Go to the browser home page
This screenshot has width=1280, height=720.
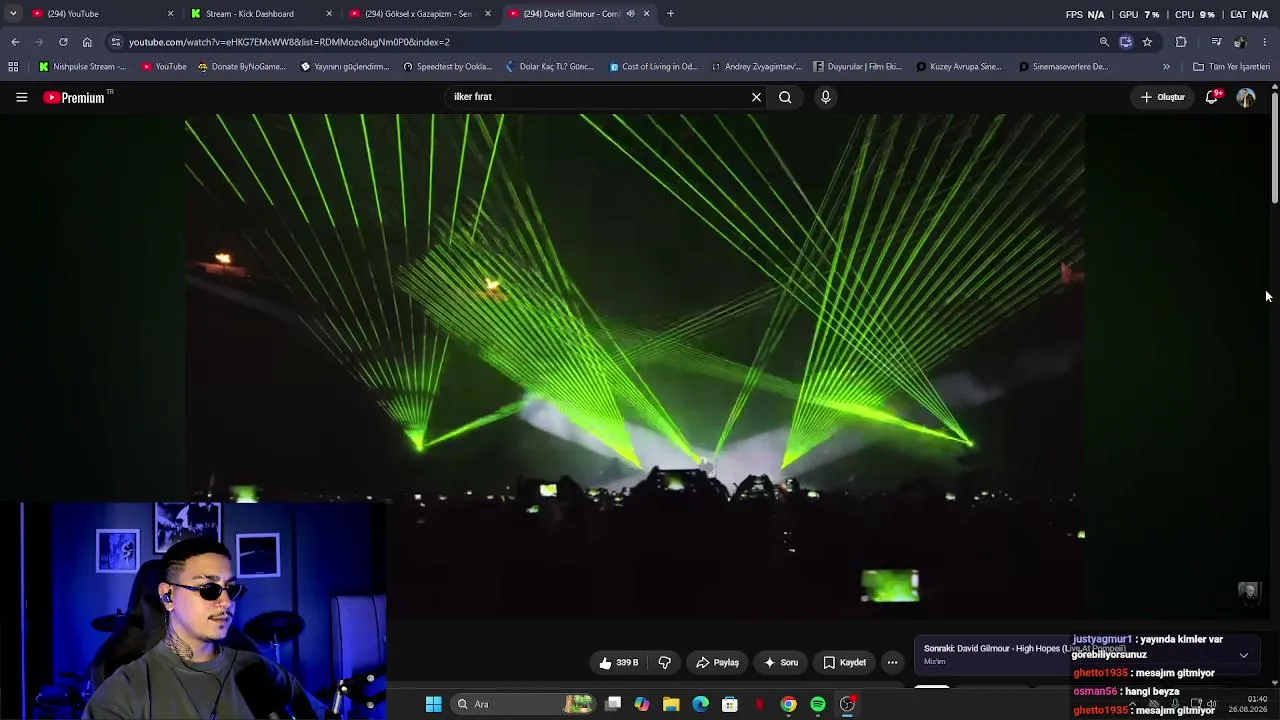pyautogui.click(x=87, y=42)
